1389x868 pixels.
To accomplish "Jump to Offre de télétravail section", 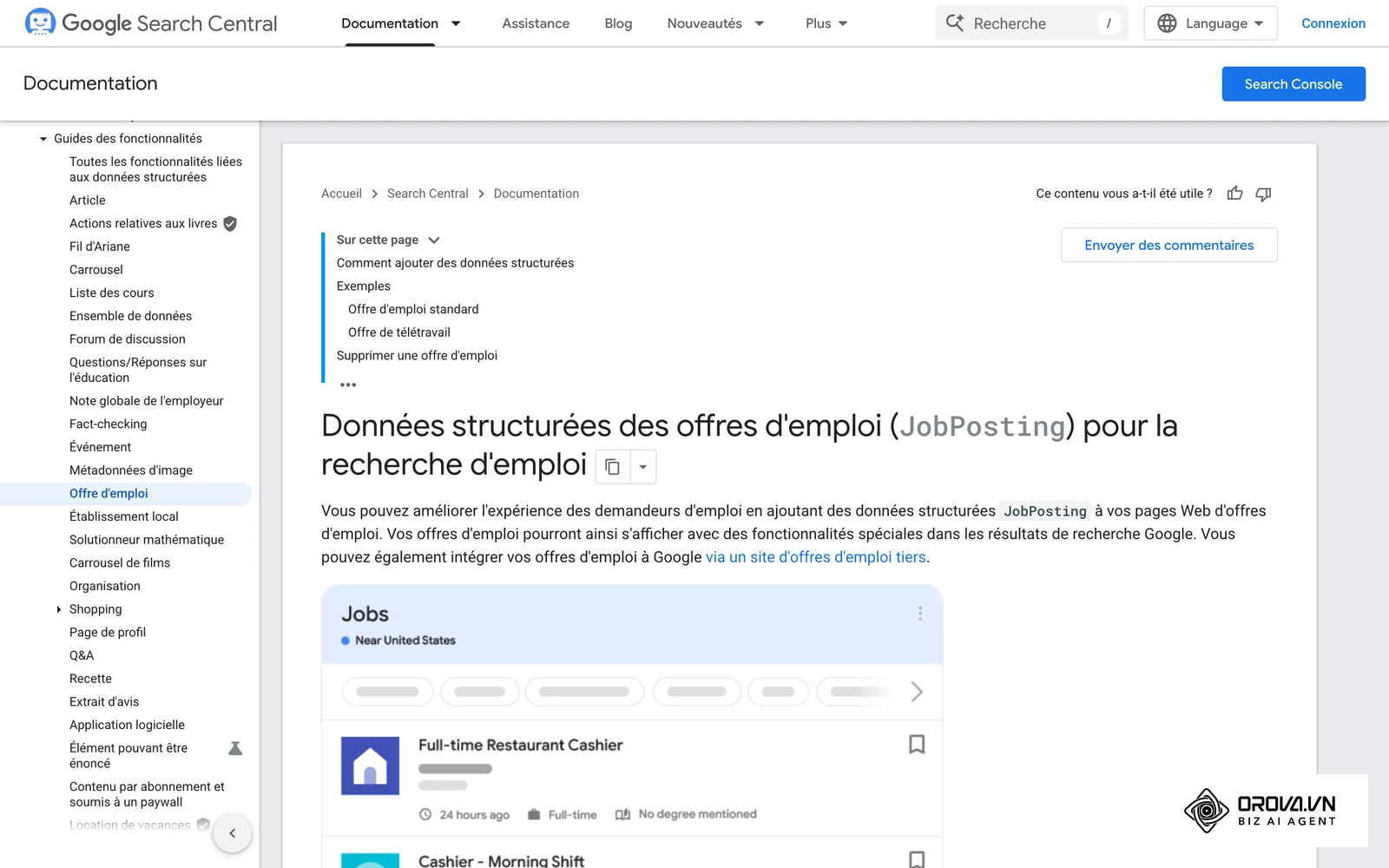I will coord(398,332).
